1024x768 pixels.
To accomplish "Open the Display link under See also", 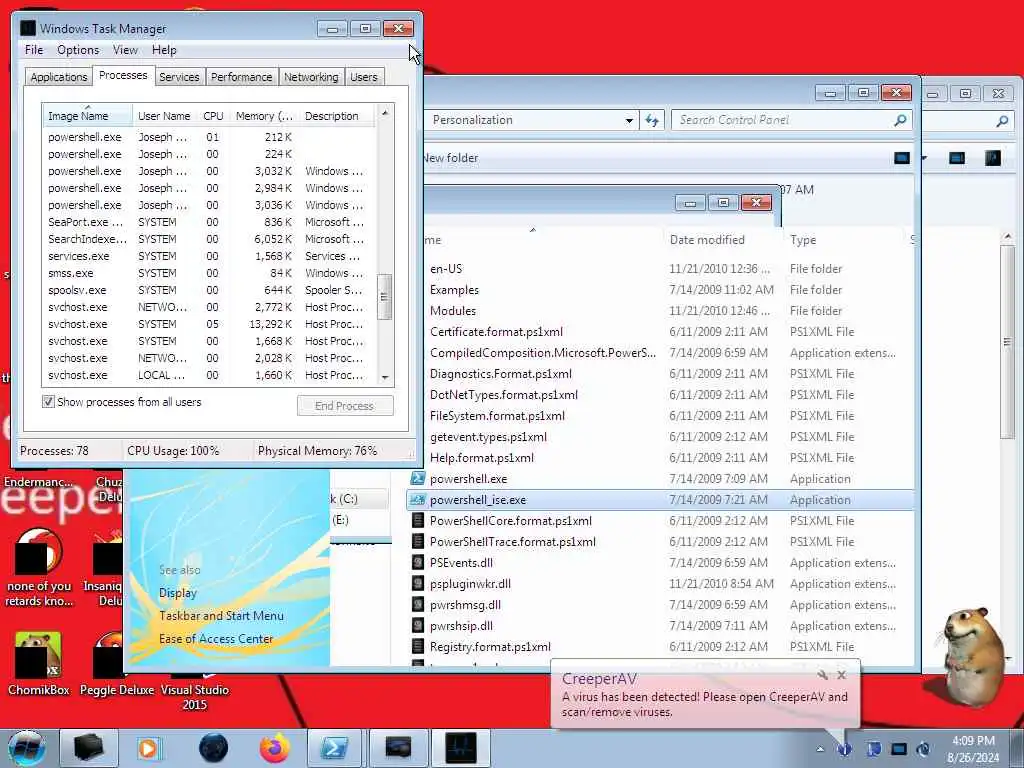I will point(178,593).
